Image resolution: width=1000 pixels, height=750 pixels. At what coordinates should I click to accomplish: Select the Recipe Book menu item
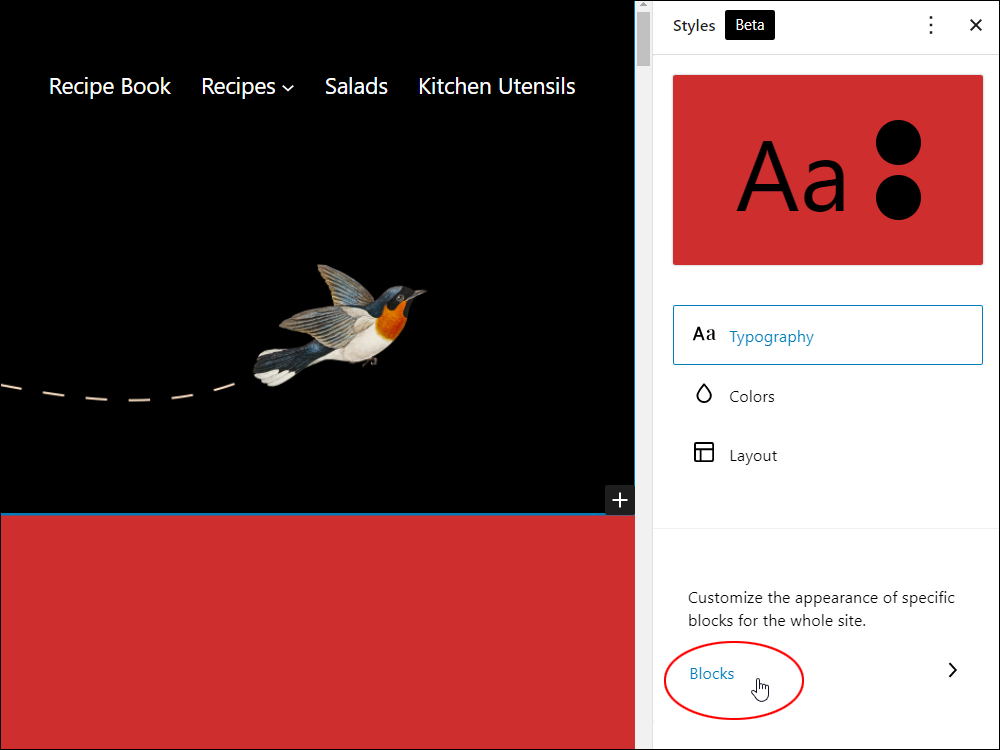(110, 86)
